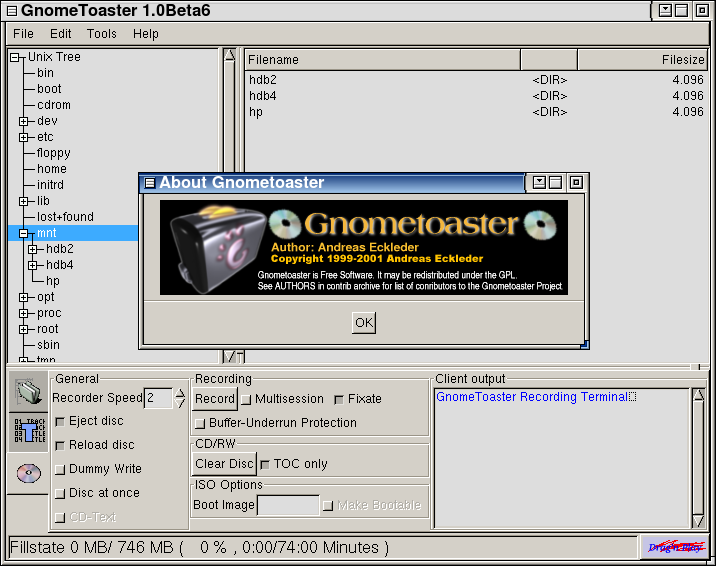Screen dimensions: 716x566
Task: Open the track title editor icon
Action: [x=29, y=431]
